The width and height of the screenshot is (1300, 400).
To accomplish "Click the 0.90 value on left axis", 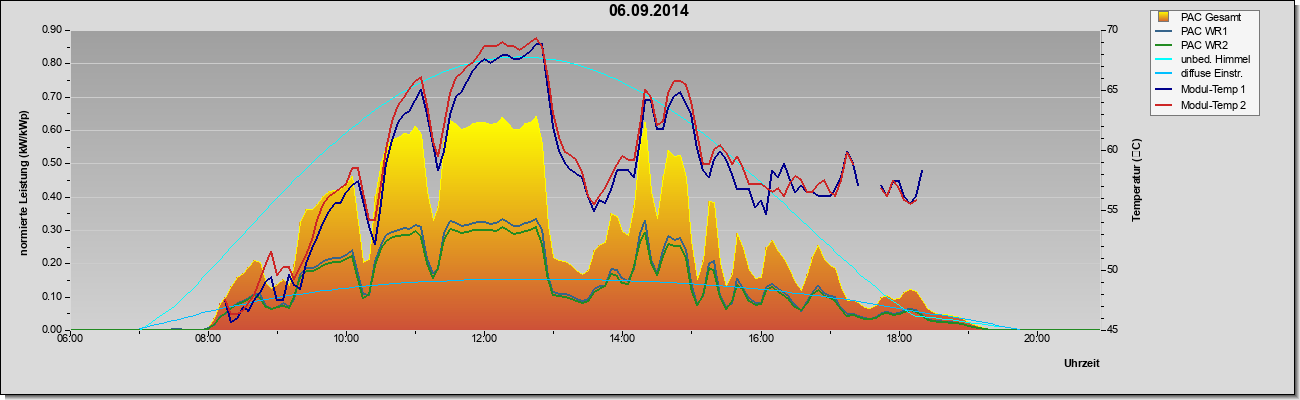I will 52,30.
